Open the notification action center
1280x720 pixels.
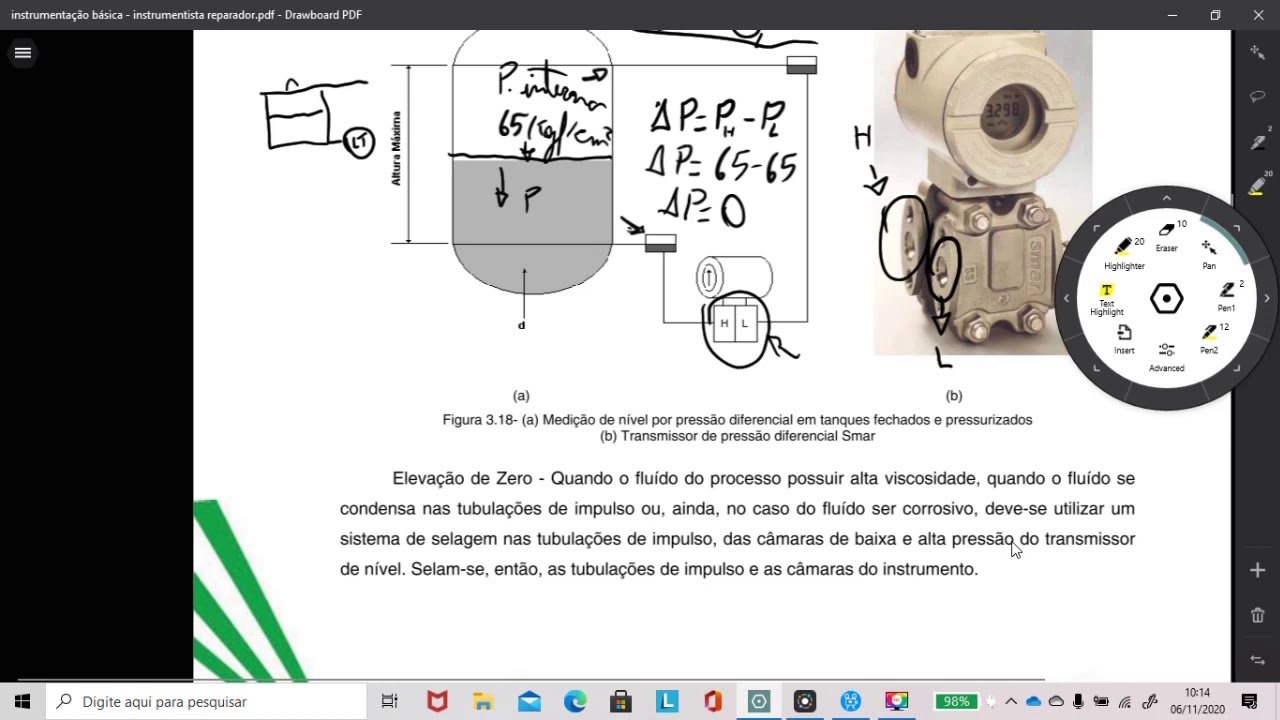tap(1249, 701)
